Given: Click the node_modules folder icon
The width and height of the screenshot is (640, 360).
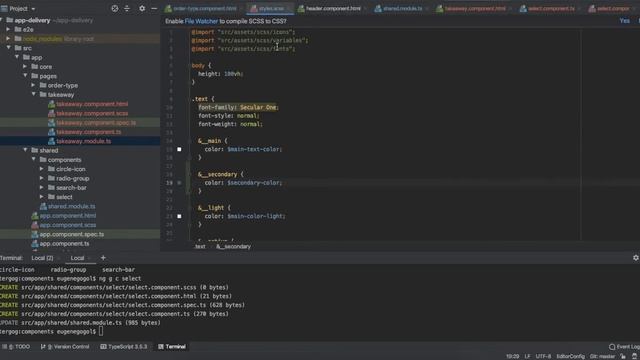Looking at the screenshot, I should click(x=18, y=39).
